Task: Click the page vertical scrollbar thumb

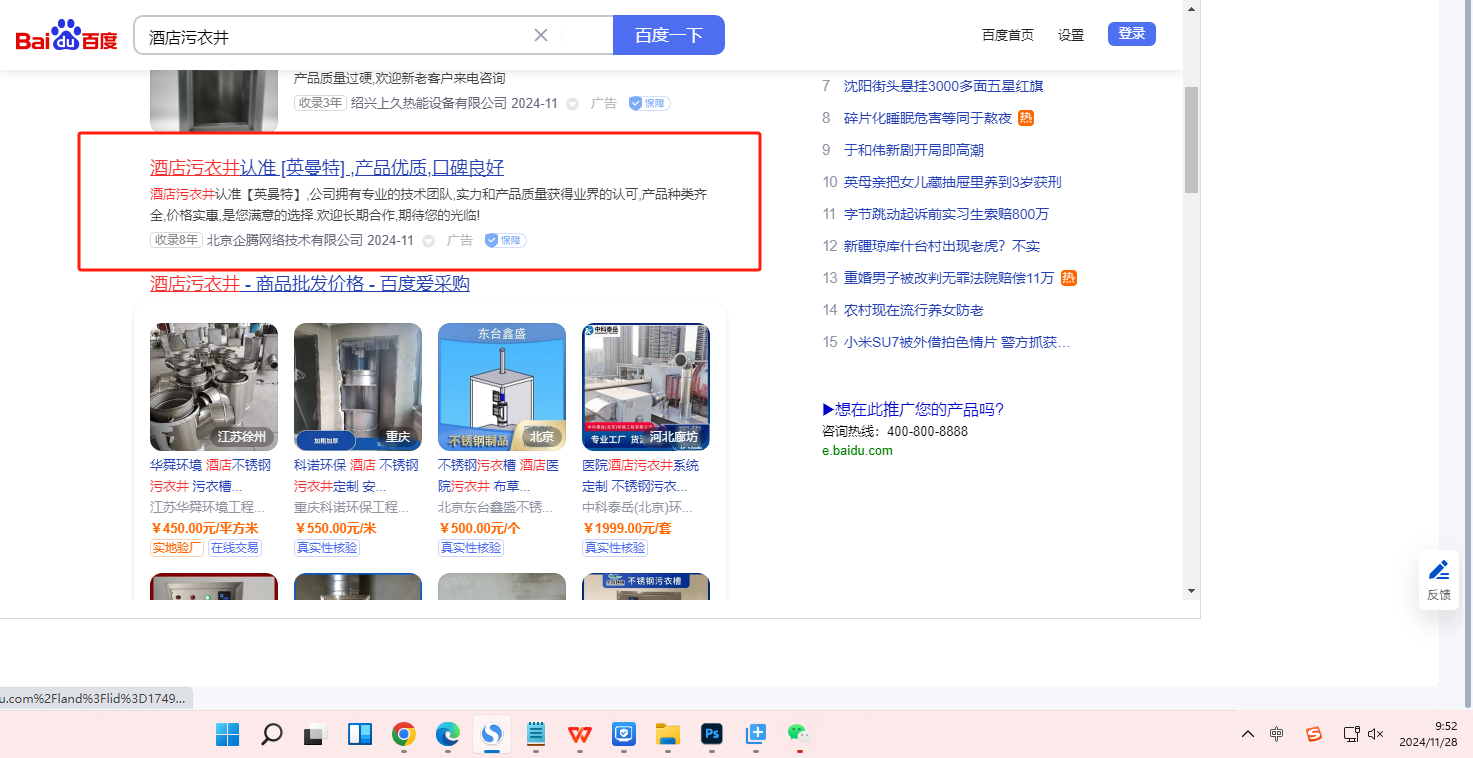Action: pyautogui.click(x=1191, y=140)
